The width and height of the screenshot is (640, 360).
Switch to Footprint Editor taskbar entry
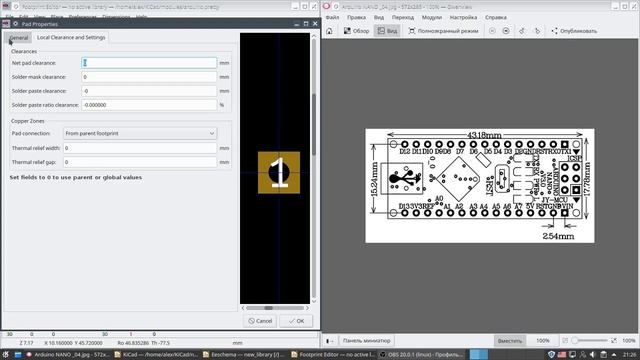click(x=334, y=355)
